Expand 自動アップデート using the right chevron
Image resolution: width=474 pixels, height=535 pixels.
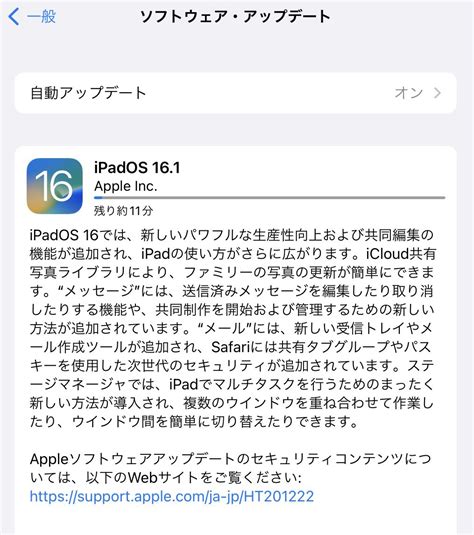[437, 93]
